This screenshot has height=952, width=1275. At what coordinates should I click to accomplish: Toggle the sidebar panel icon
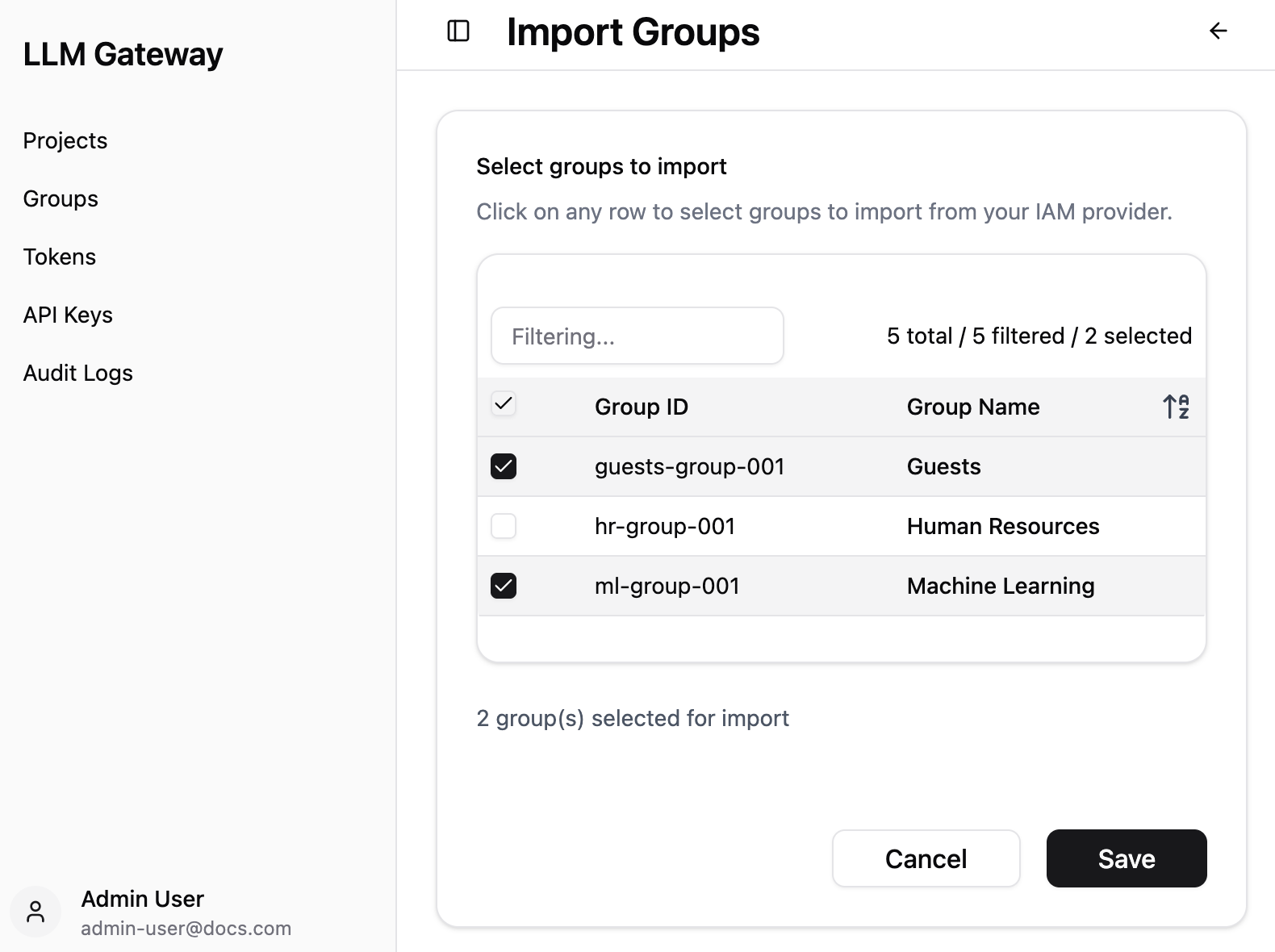pyautogui.click(x=458, y=31)
